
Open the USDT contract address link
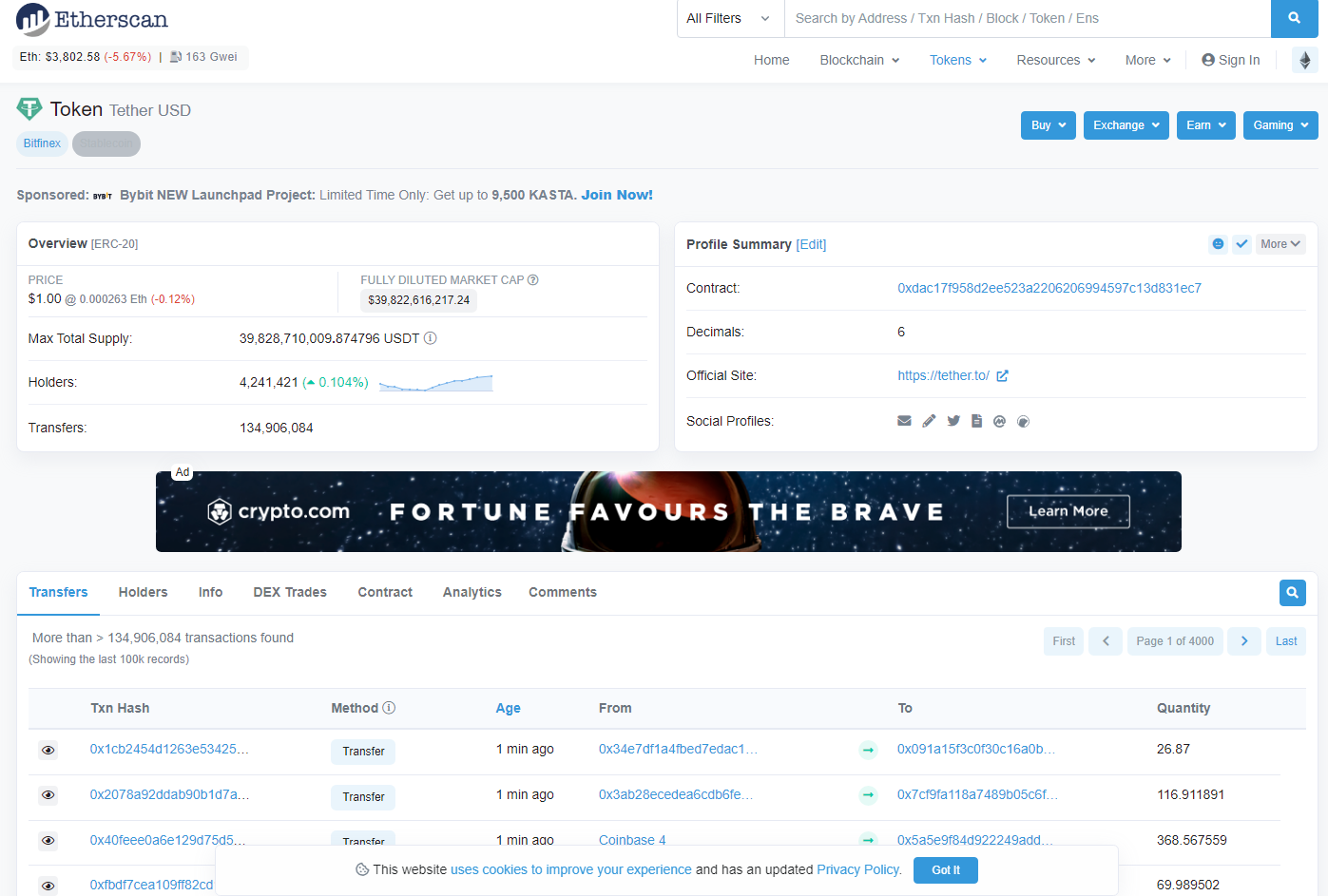click(1049, 288)
